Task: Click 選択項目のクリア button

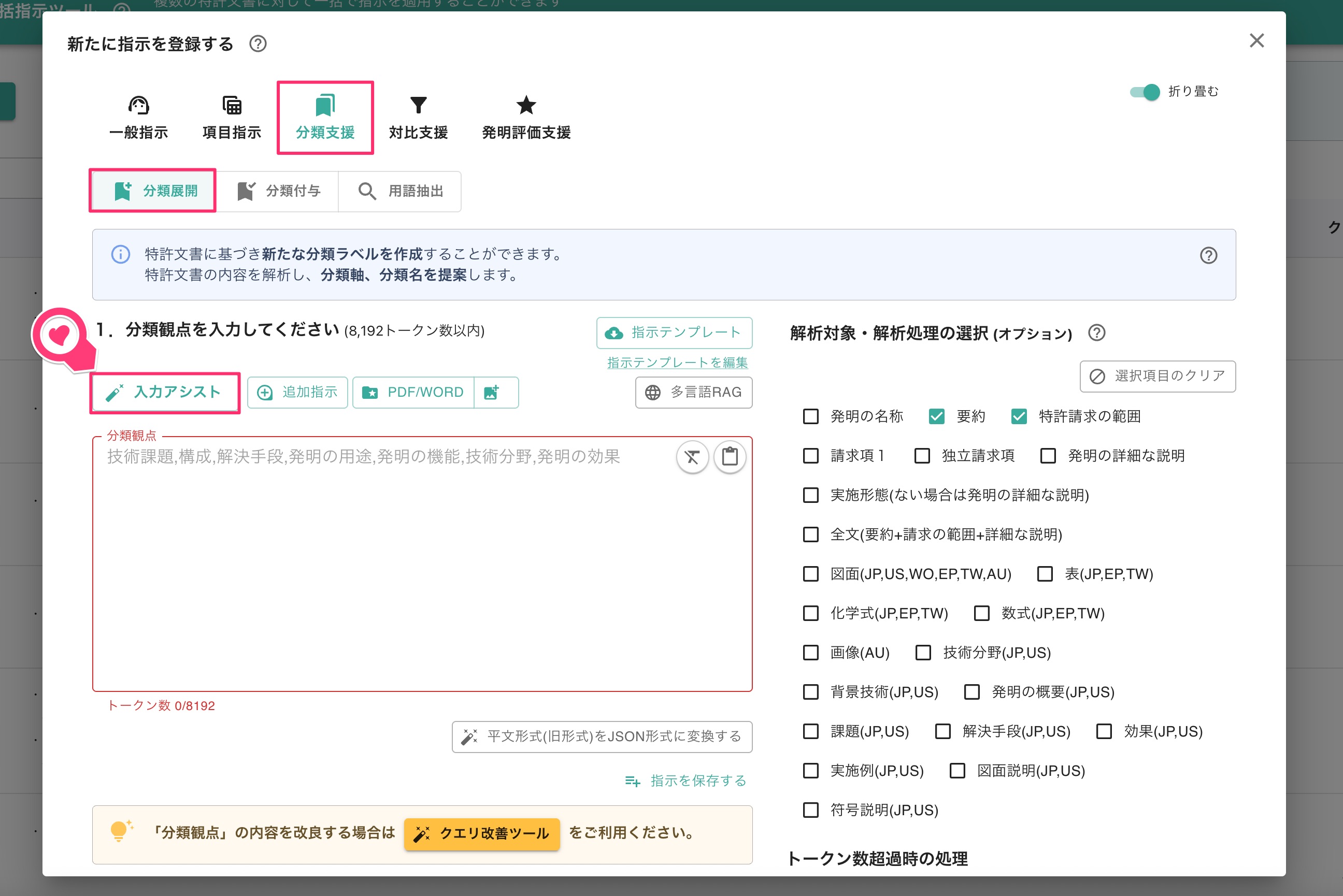Action: tap(1158, 376)
